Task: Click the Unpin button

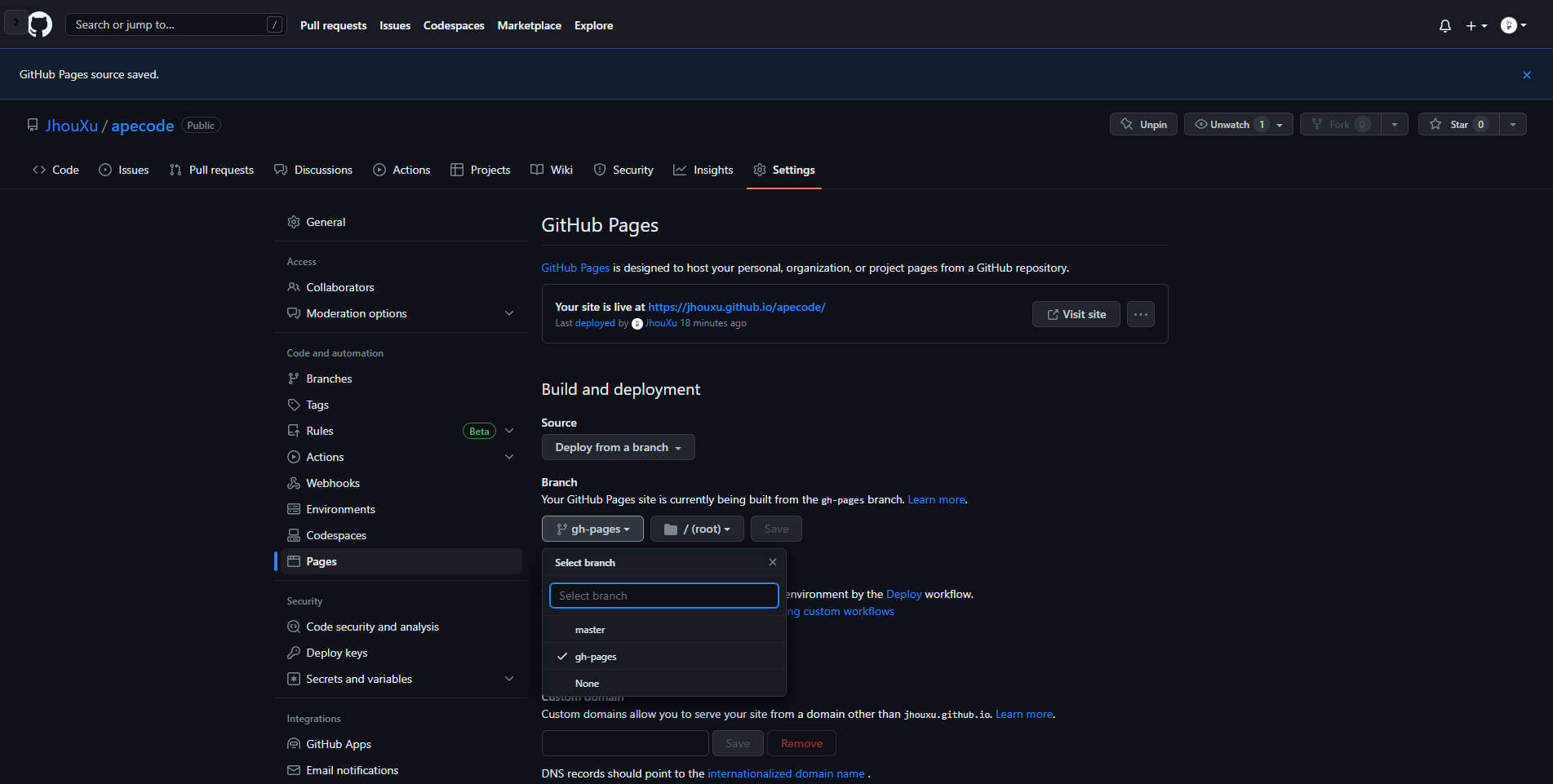Action: point(1143,124)
